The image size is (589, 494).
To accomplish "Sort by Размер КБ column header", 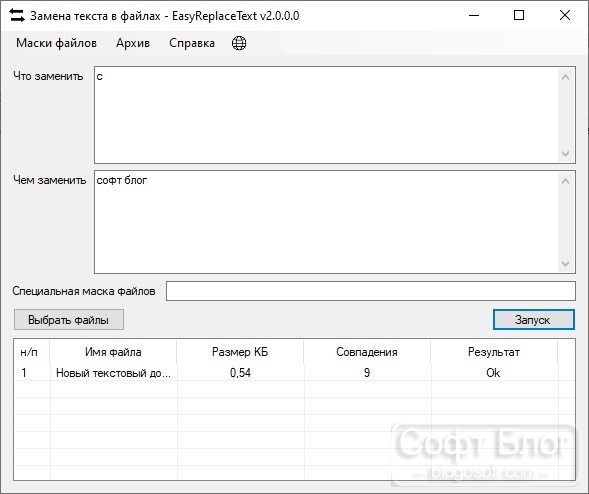I will [x=240, y=352].
